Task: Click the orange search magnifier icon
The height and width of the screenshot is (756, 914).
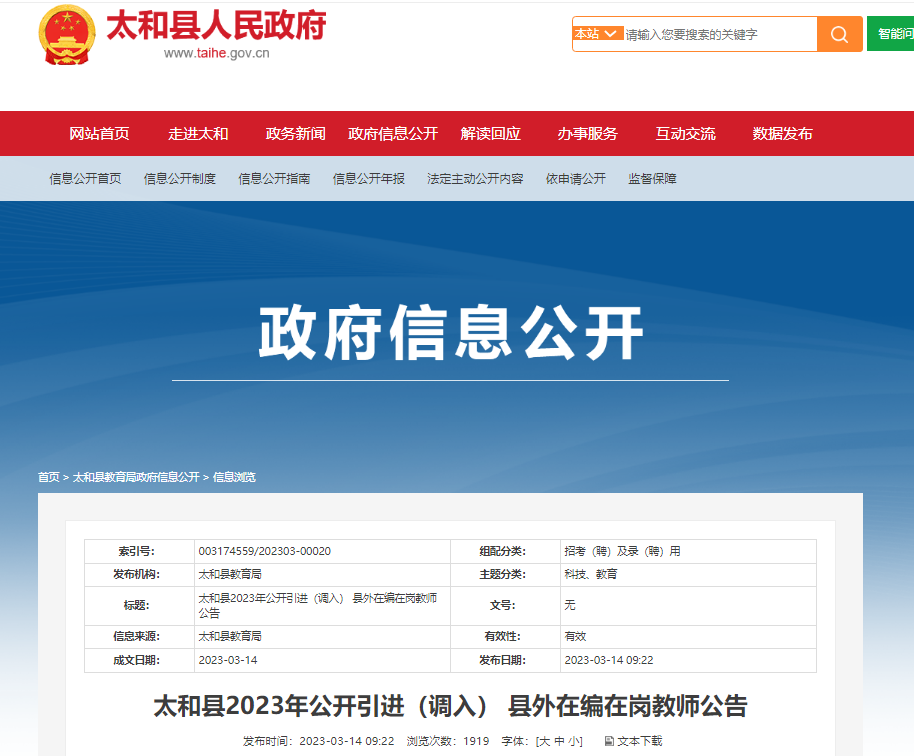Action: point(839,34)
